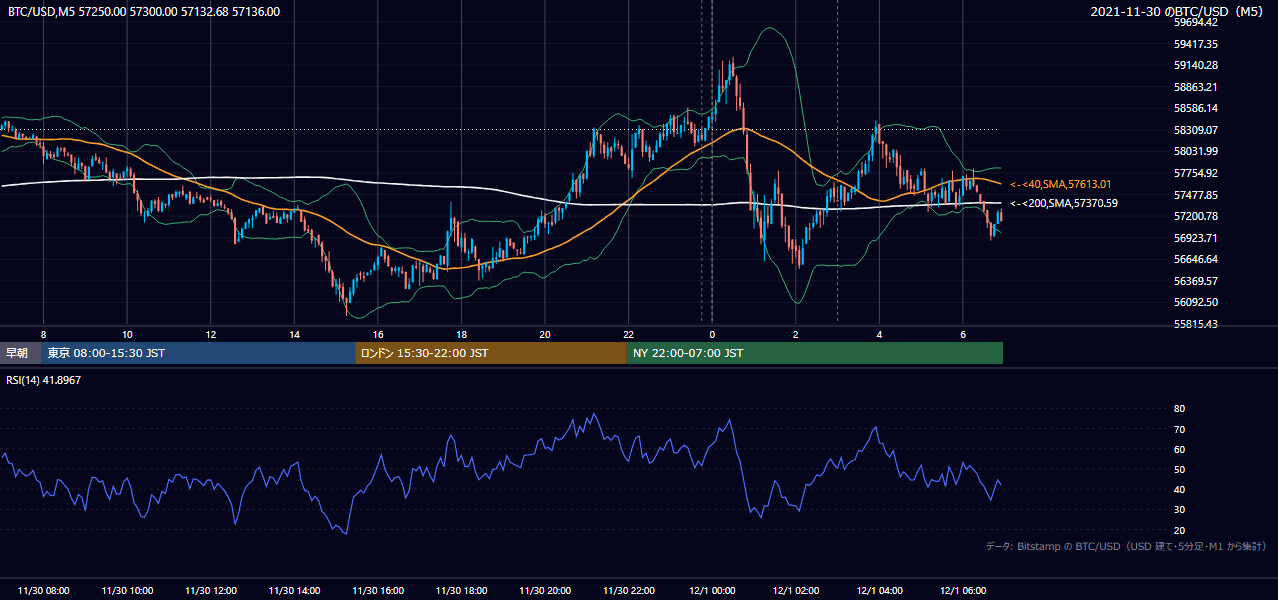
Task: Click RSI scale value 70
Action: [x=1179, y=429]
